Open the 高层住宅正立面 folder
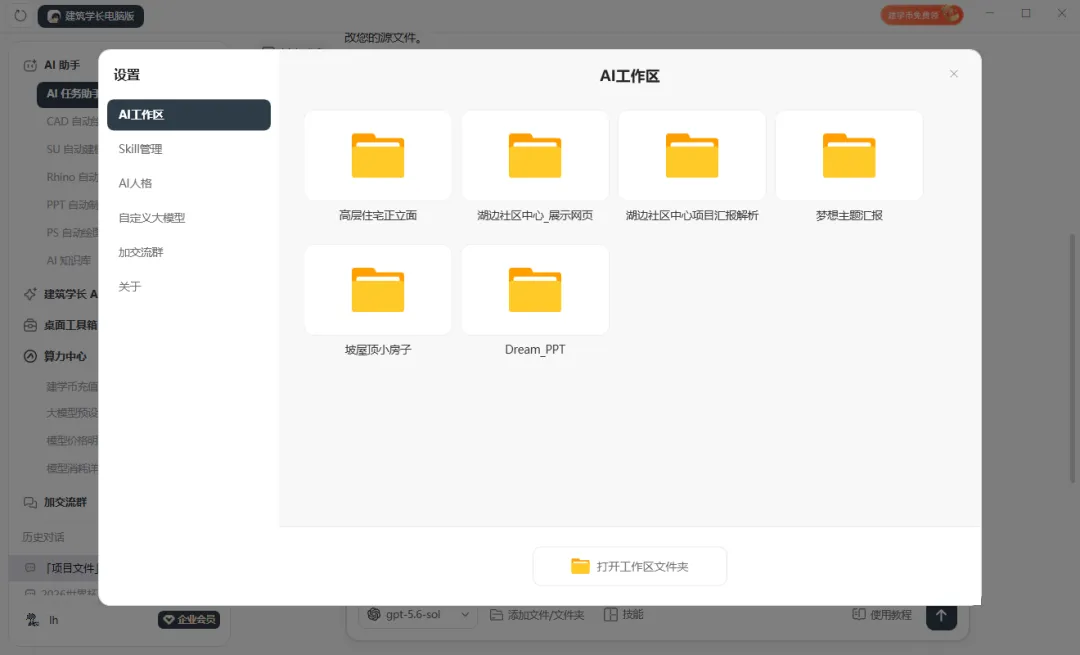This screenshot has height=655, width=1080. point(377,156)
